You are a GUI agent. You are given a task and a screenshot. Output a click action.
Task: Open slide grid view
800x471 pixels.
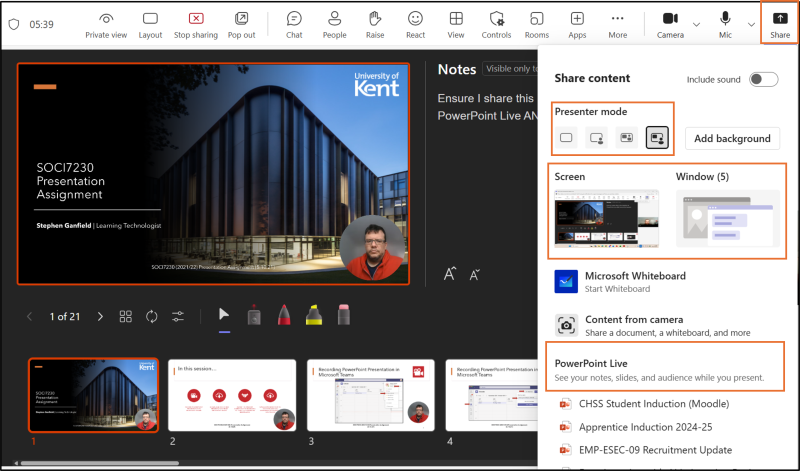coord(126,316)
